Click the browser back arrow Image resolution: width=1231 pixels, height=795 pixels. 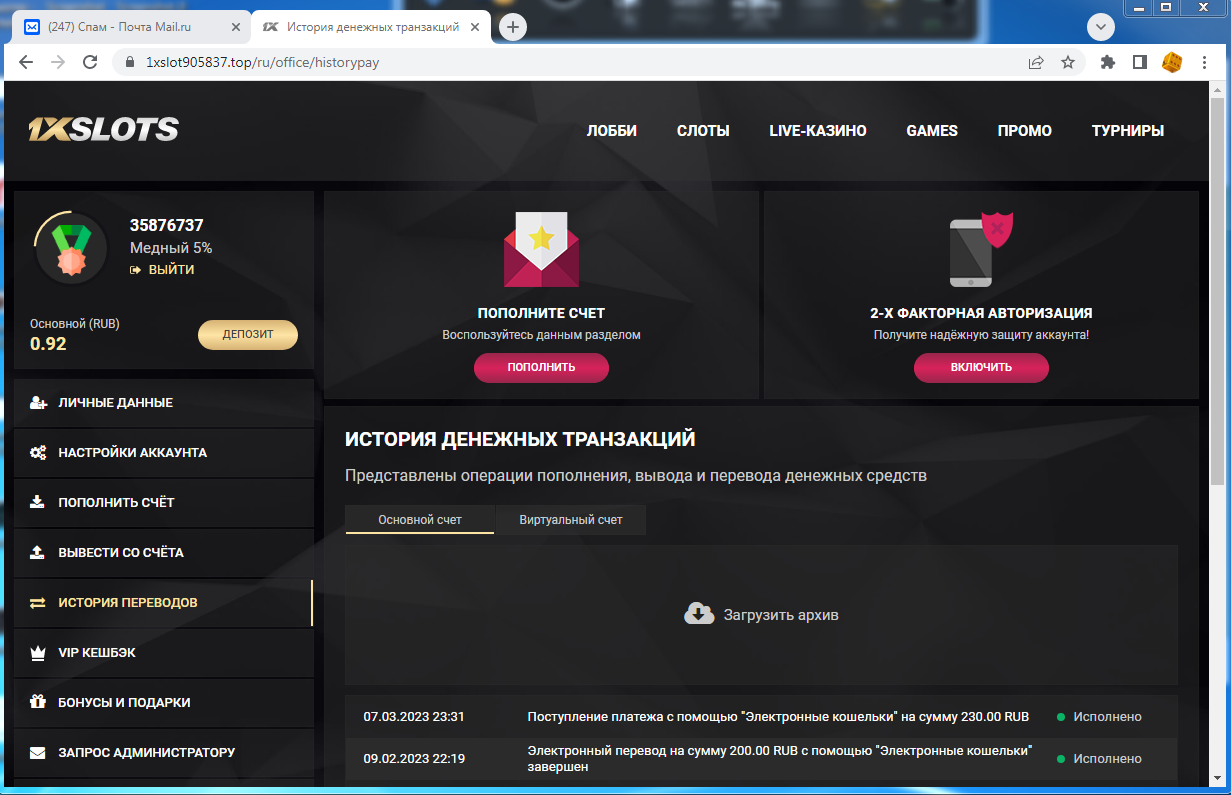(x=26, y=62)
